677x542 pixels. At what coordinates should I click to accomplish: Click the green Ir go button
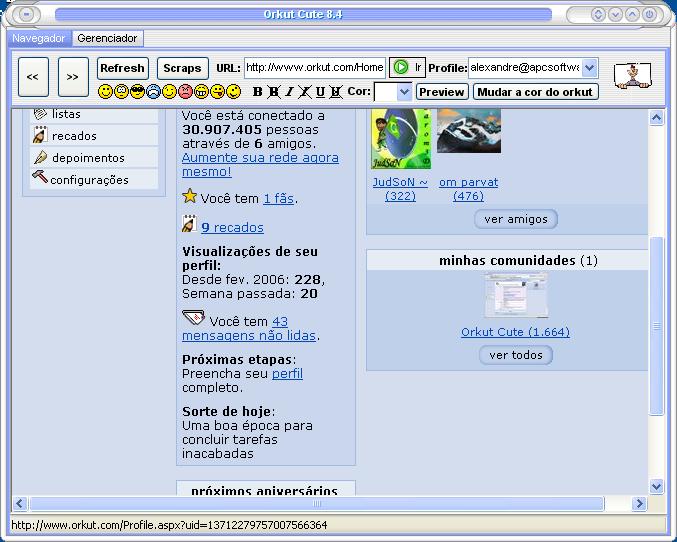pos(407,67)
